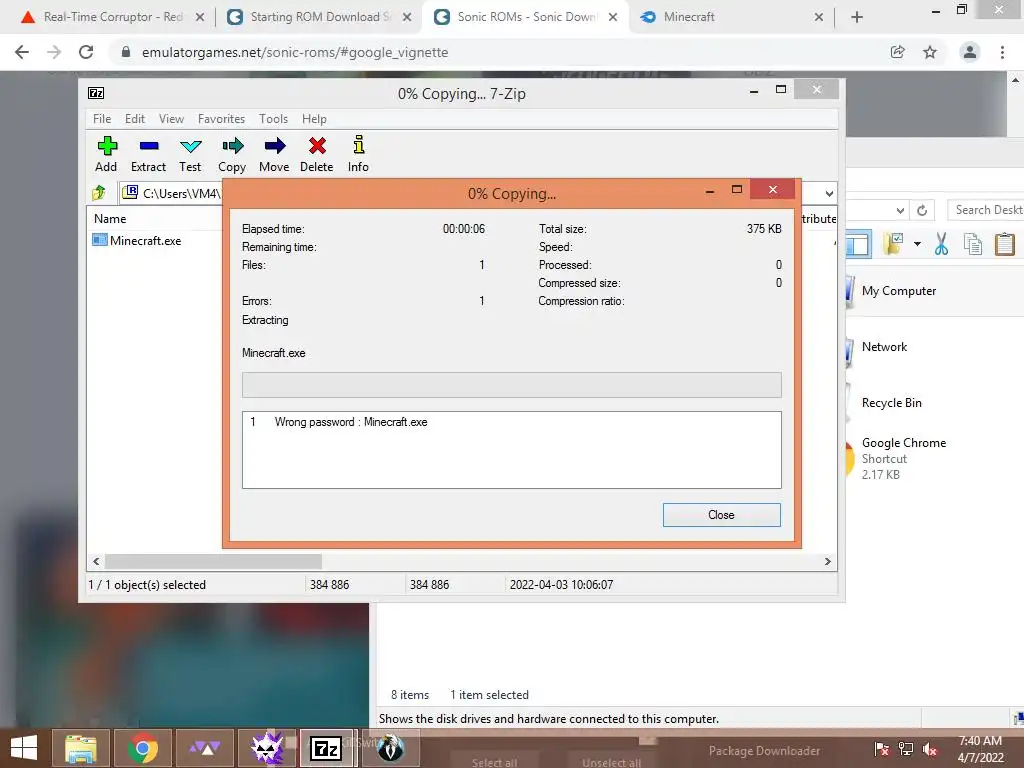
Task: Close the copying error dialog with Close
Action: click(x=722, y=515)
